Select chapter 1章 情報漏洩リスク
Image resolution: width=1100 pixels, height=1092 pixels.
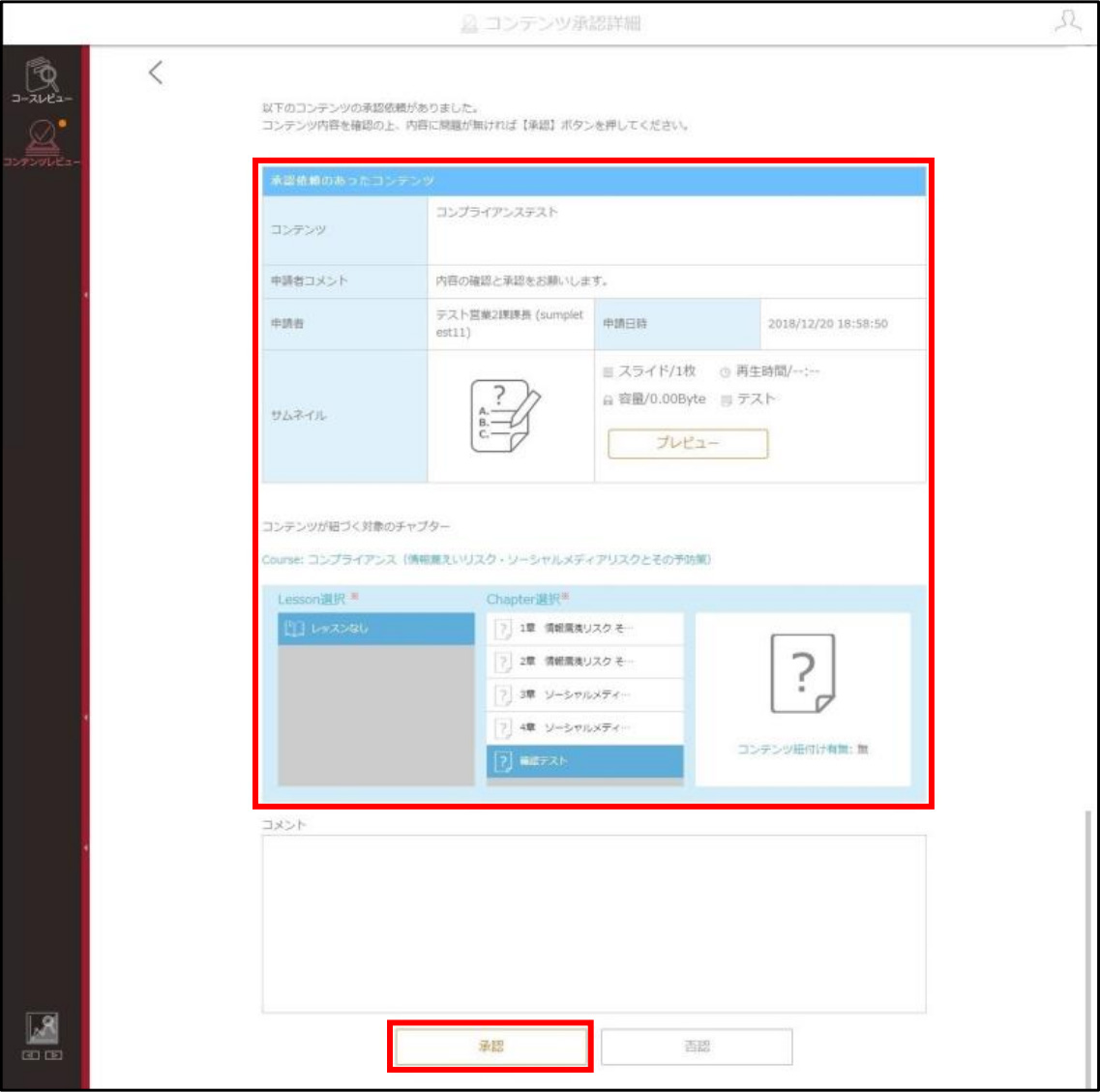point(584,629)
